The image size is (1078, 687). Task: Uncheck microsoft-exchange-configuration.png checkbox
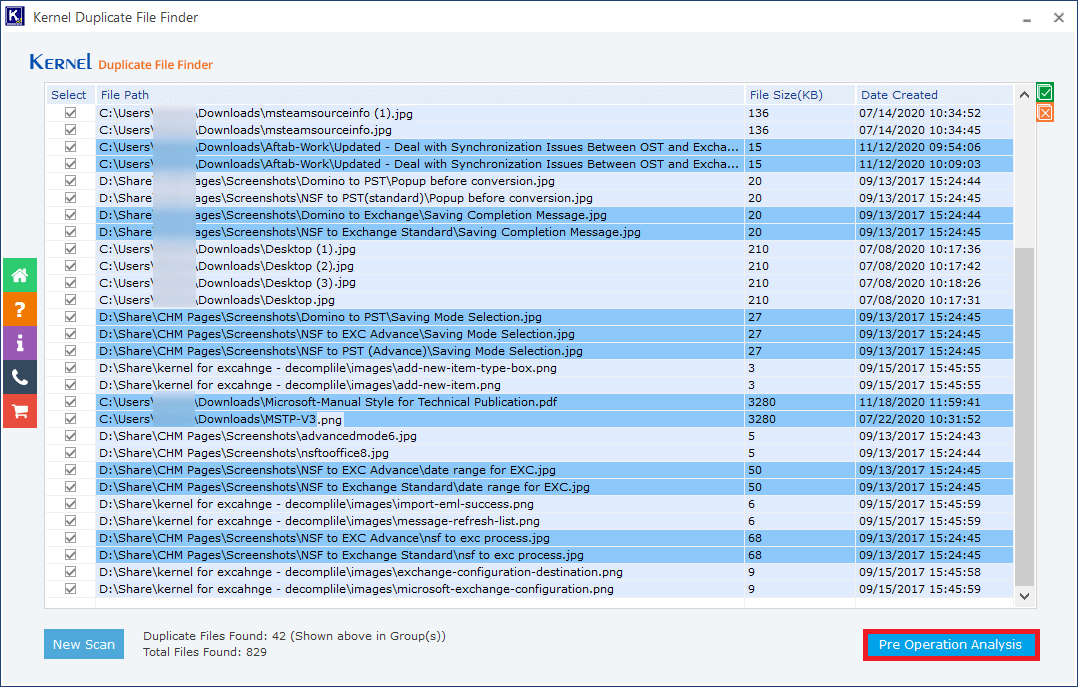(70, 589)
